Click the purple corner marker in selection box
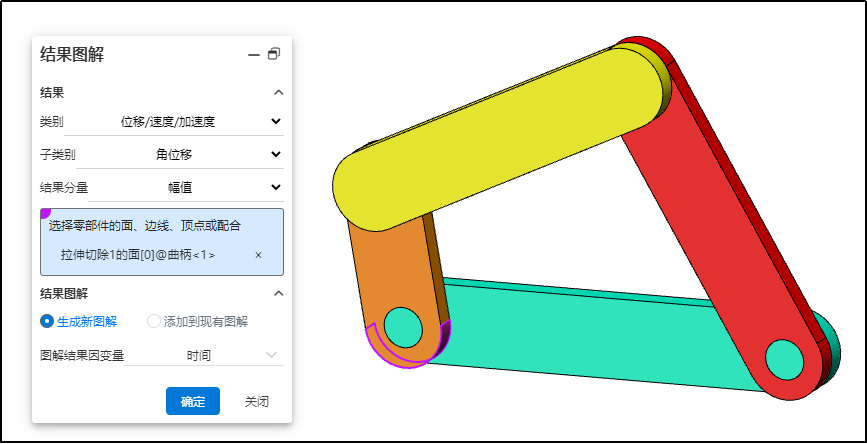Image resolution: width=867 pixels, height=444 pixels. [45, 213]
